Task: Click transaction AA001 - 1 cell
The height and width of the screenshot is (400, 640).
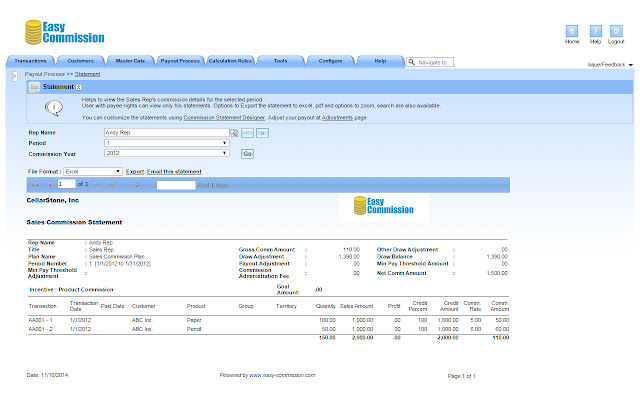Action: pyautogui.click(x=40, y=320)
